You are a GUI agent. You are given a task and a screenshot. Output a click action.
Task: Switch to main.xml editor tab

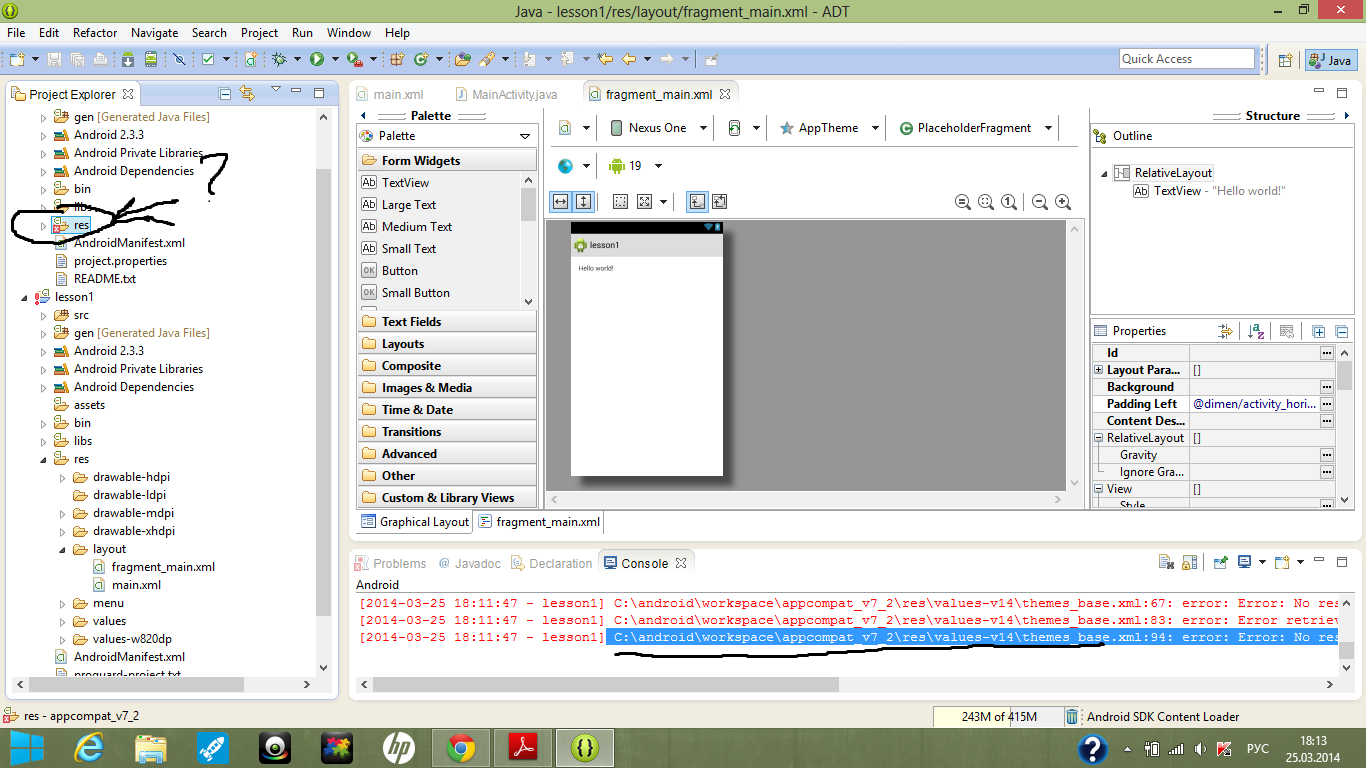390,94
